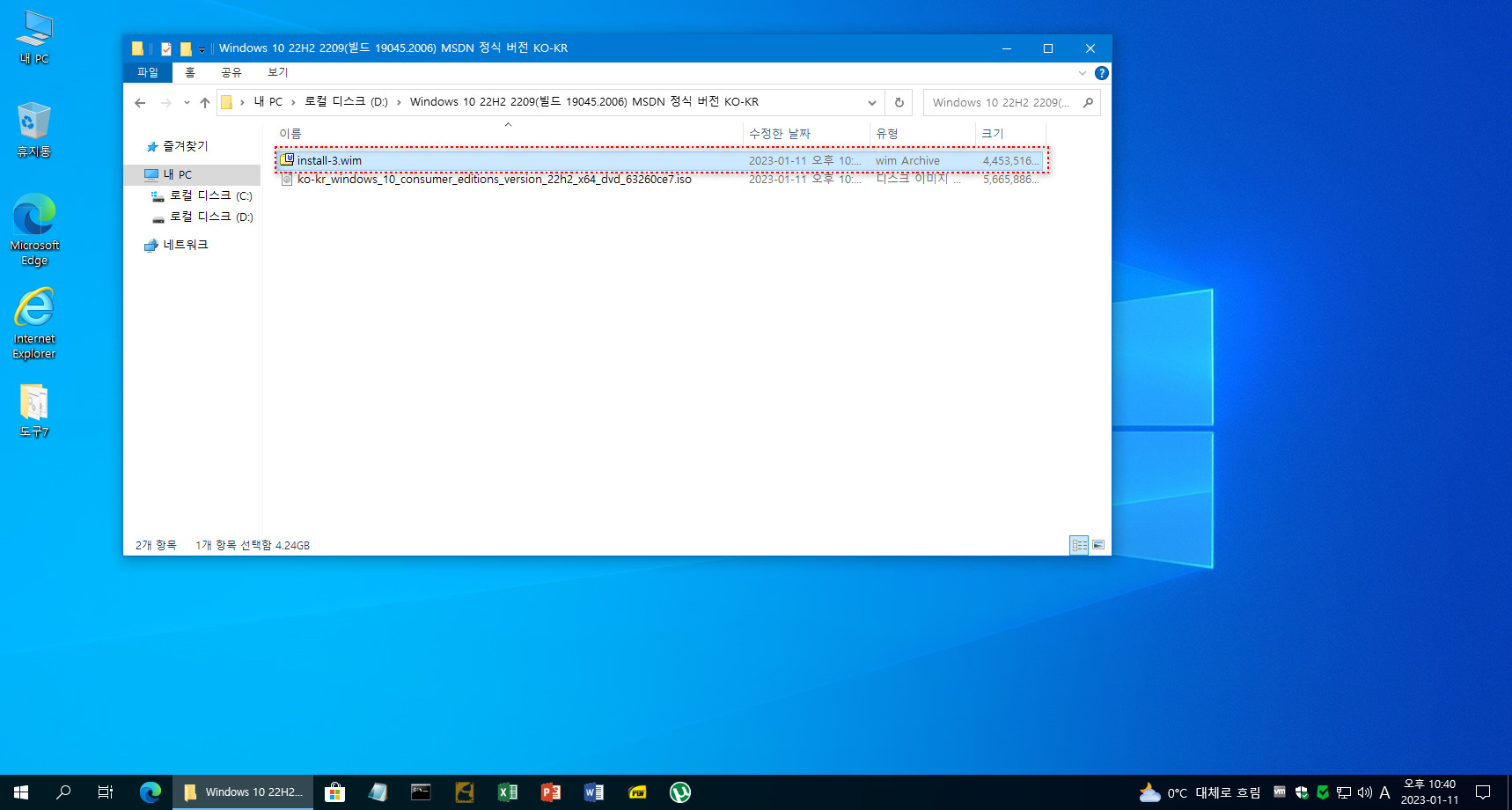Launch Edge from the taskbar
Image resolution: width=1512 pixels, height=810 pixels.
coord(150,792)
